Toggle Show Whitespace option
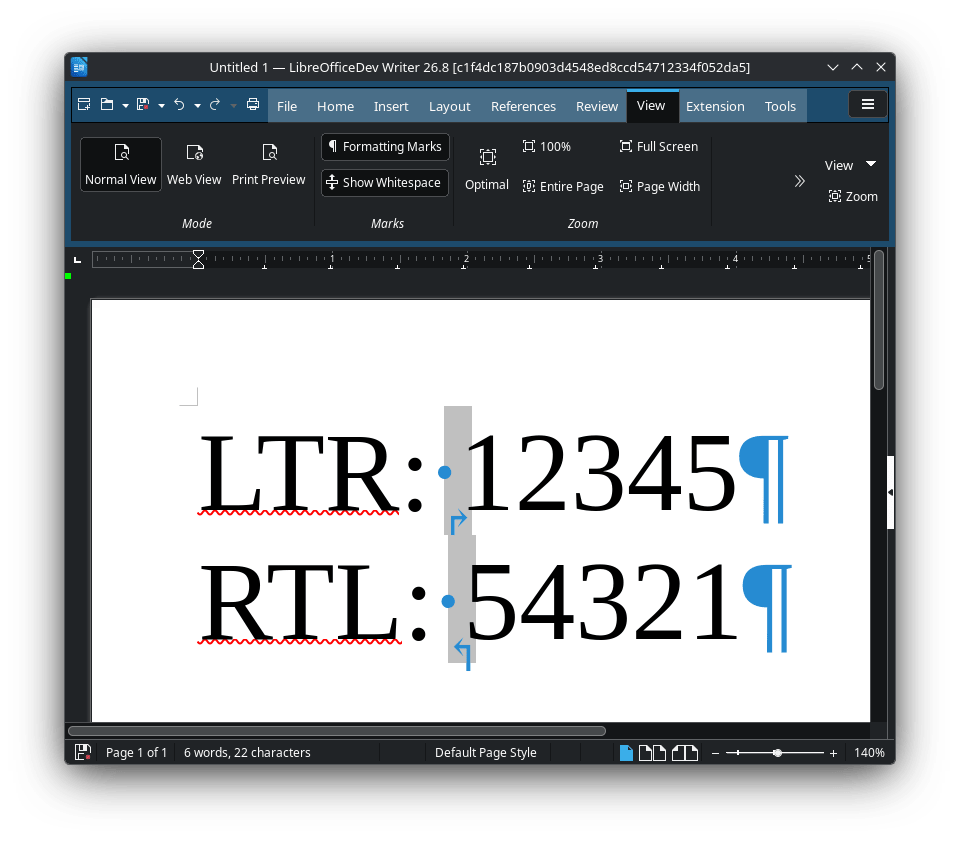This screenshot has height=841, width=960. (x=385, y=183)
